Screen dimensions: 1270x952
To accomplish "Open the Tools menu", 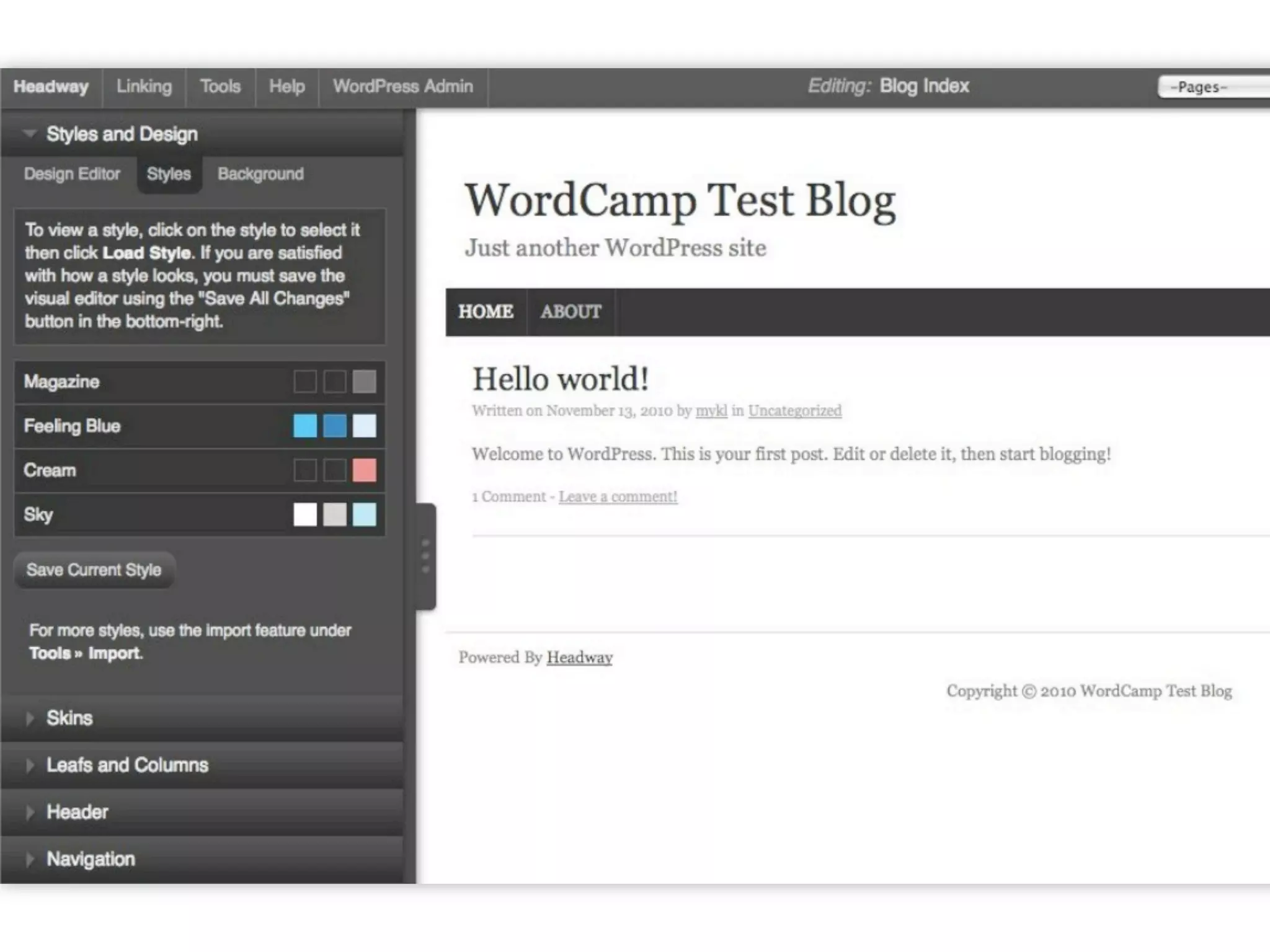I will [220, 87].
